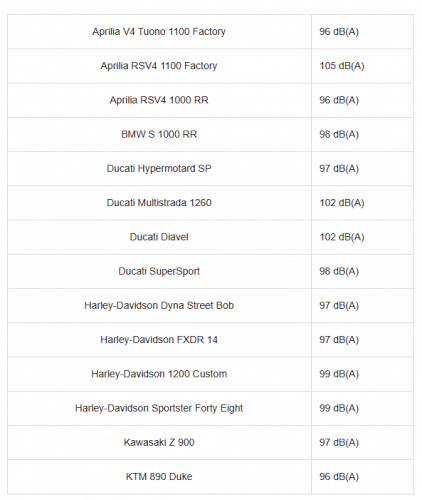Click the Ducati SuperSport row name
Screen dimensions: 422x500
tap(159, 271)
